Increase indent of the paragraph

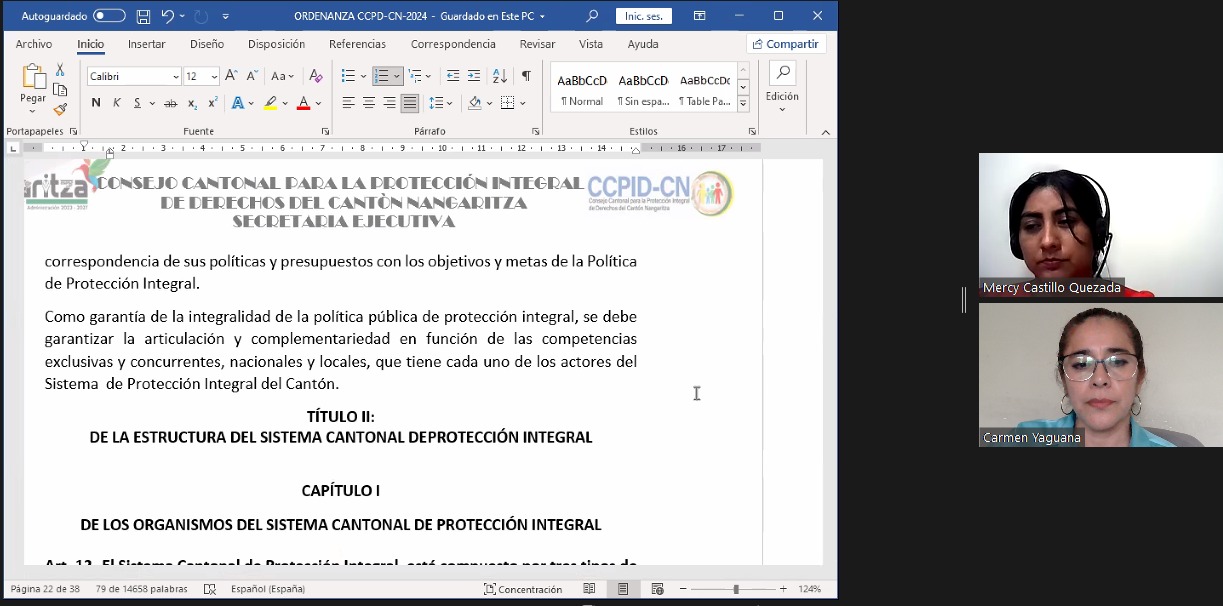pyautogui.click(x=474, y=76)
